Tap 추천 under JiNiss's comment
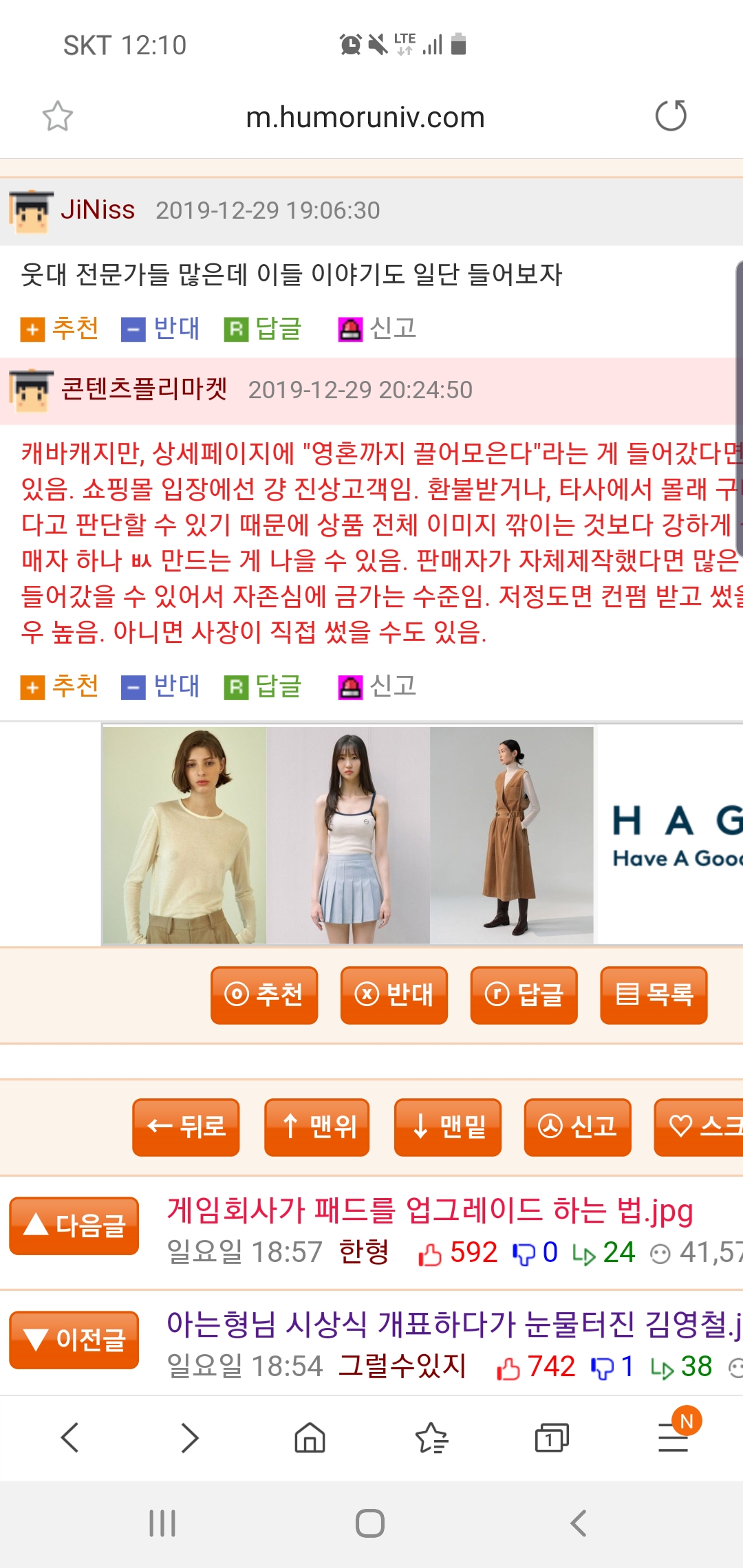Screen dimensions: 743x1568 coord(60,329)
